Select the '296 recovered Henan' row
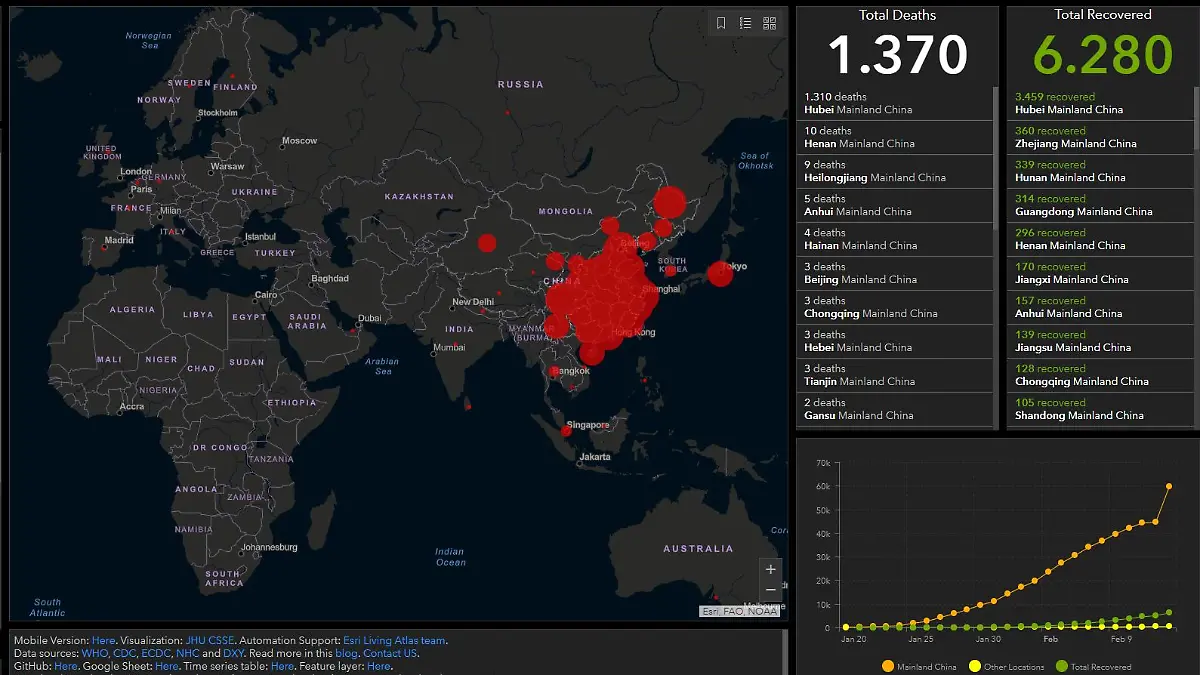The width and height of the screenshot is (1200, 675). 1100,240
